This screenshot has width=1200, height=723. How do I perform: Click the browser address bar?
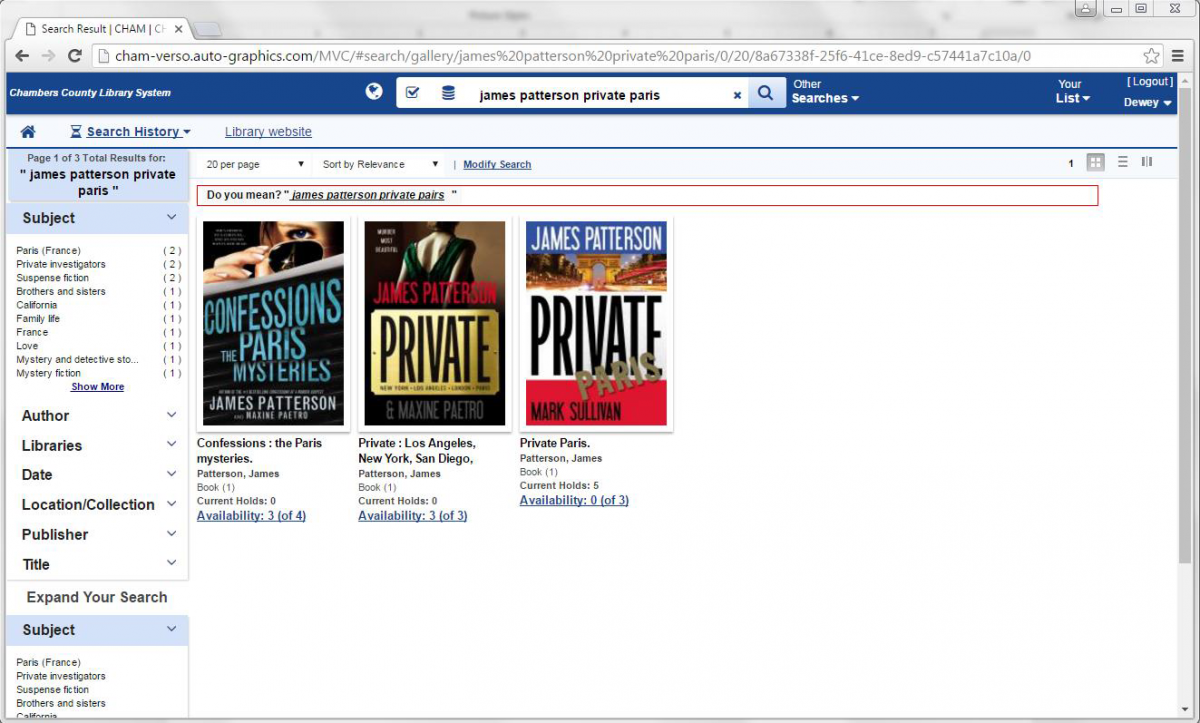click(620, 56)
